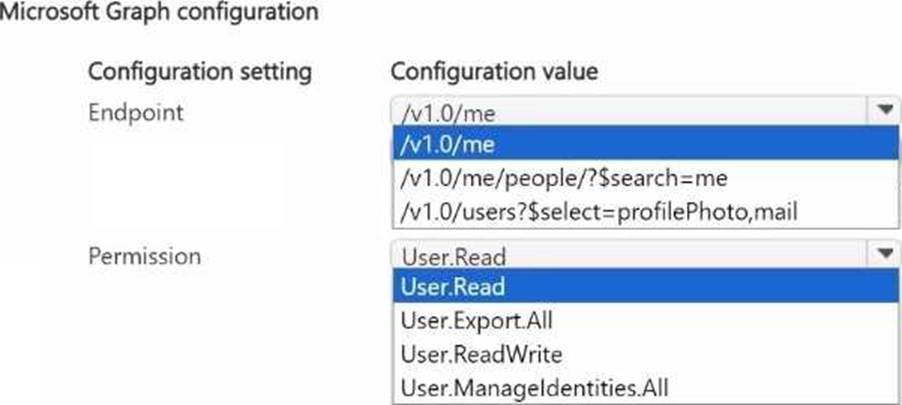Click the Microsoft Graph configuration title
Screen dimensions: 902x405
[x=160, y=13]
